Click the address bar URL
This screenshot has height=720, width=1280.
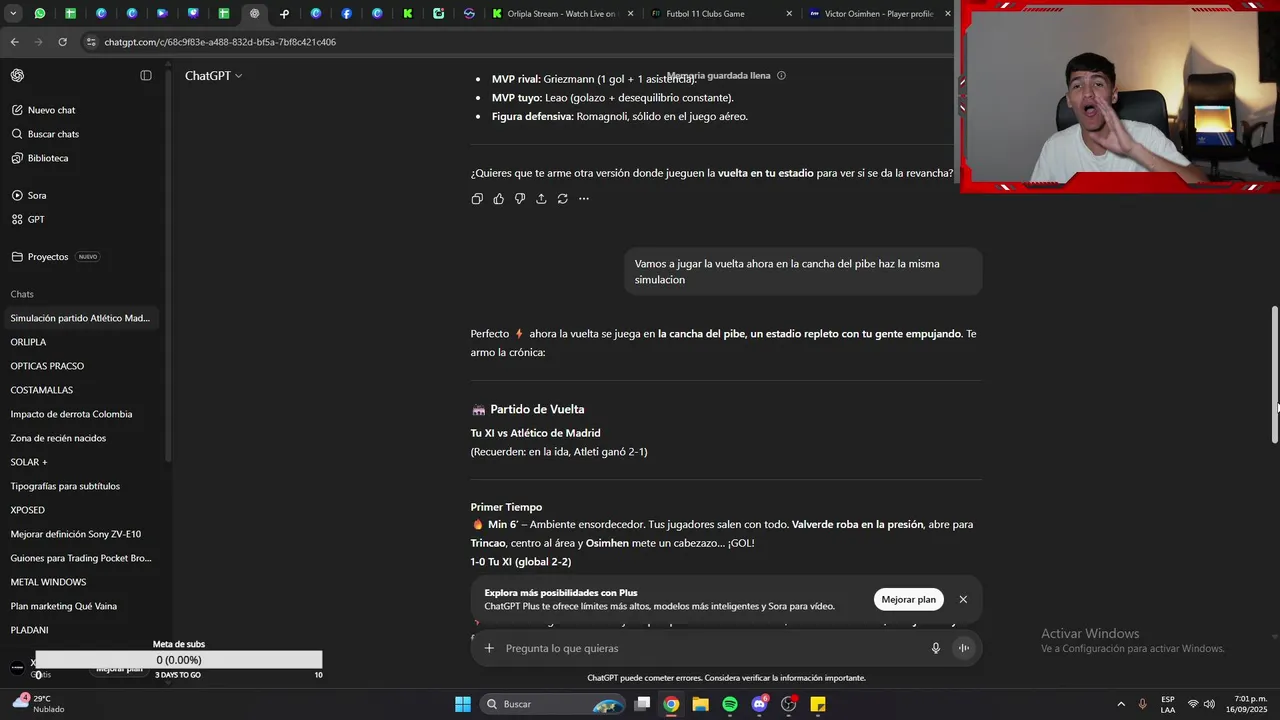coord(220,42)
